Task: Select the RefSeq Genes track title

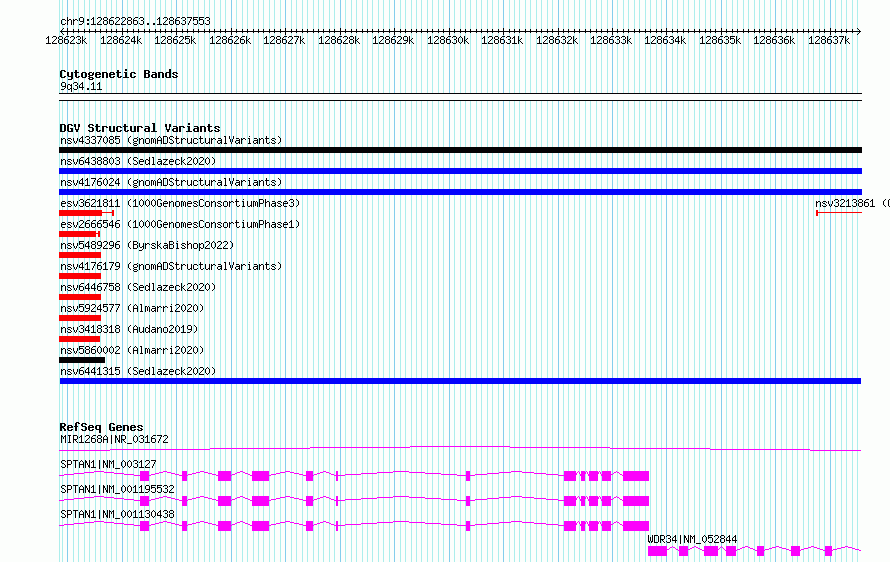Action: click(x=101, y=427)
